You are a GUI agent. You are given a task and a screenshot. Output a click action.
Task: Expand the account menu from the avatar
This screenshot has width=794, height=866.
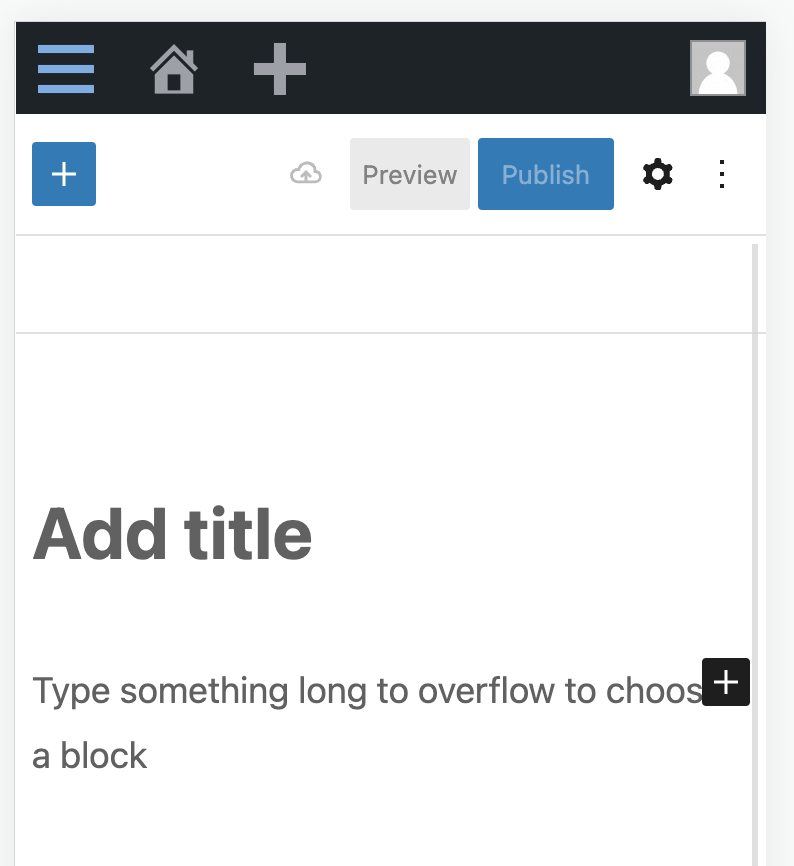click(717, 69)
